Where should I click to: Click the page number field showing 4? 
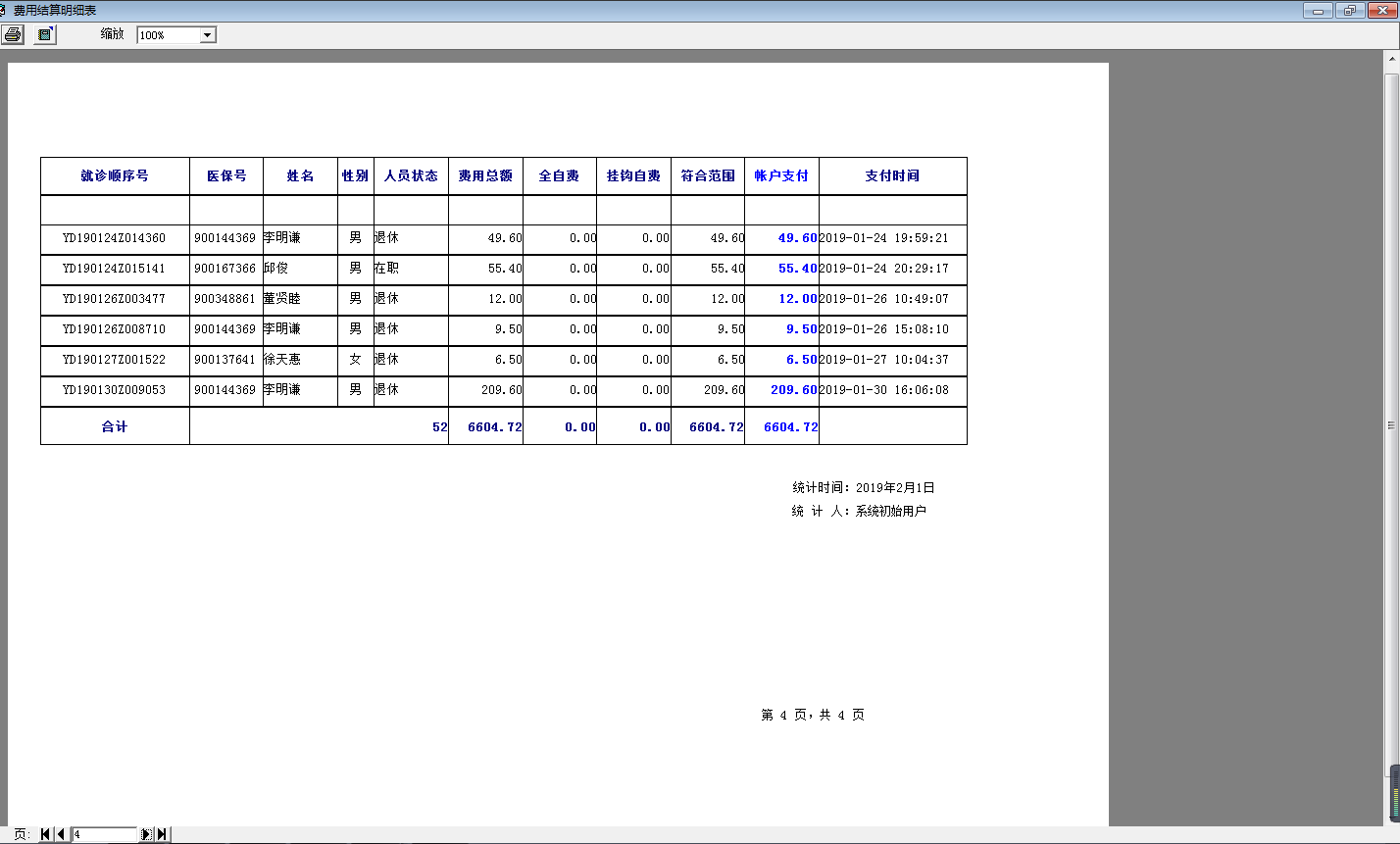(104, 834)
